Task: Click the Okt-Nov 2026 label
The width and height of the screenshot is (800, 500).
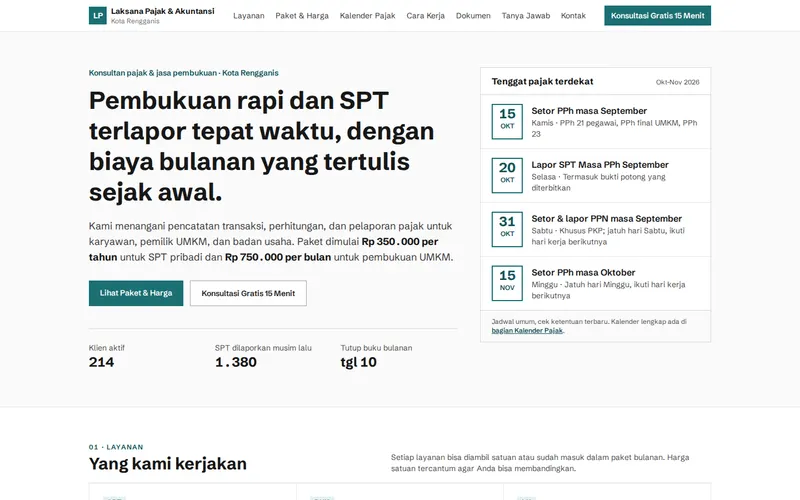Action: (x=677, y=82)
